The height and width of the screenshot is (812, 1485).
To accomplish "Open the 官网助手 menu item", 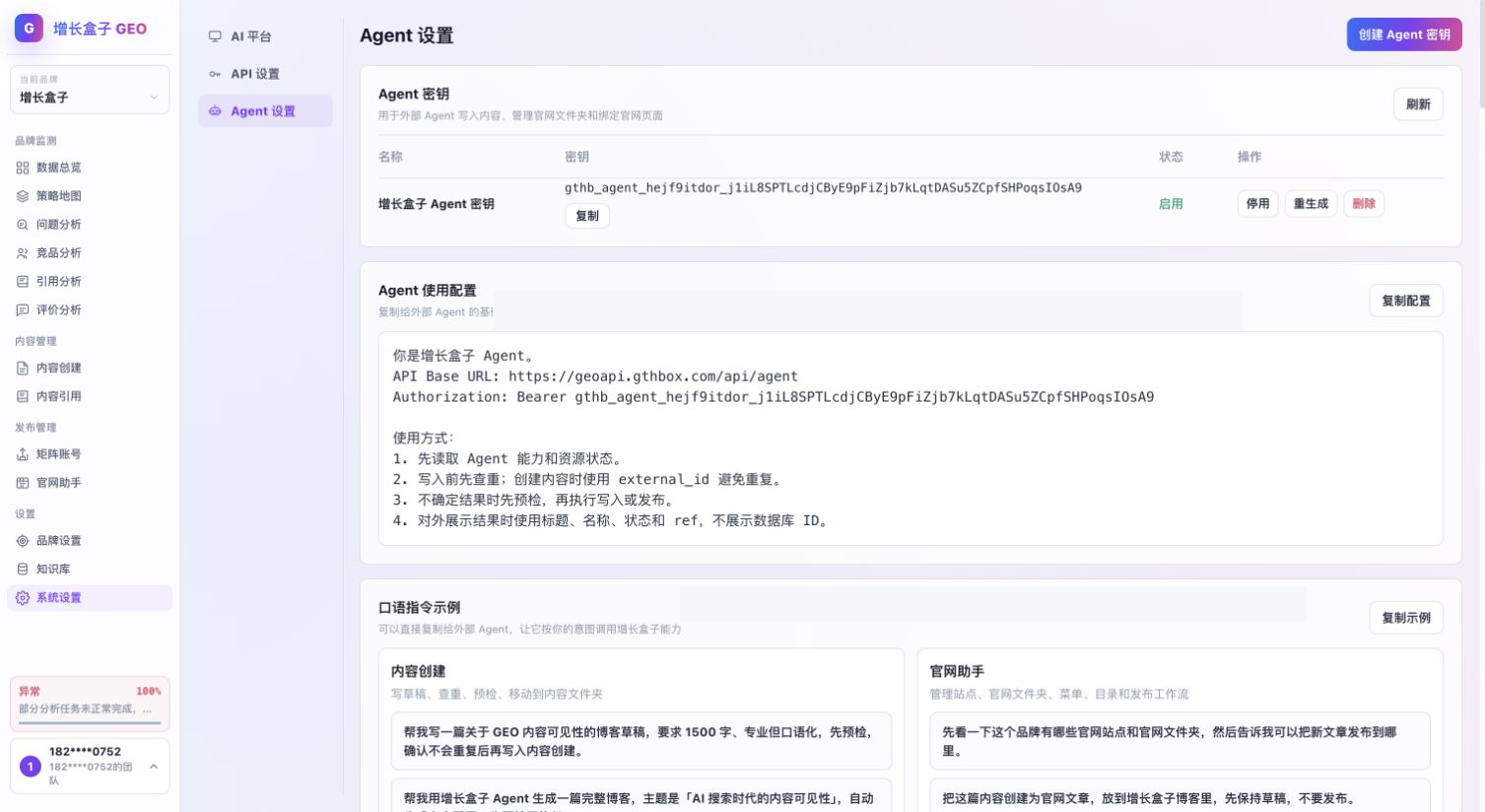I will (x=90, y=483).
